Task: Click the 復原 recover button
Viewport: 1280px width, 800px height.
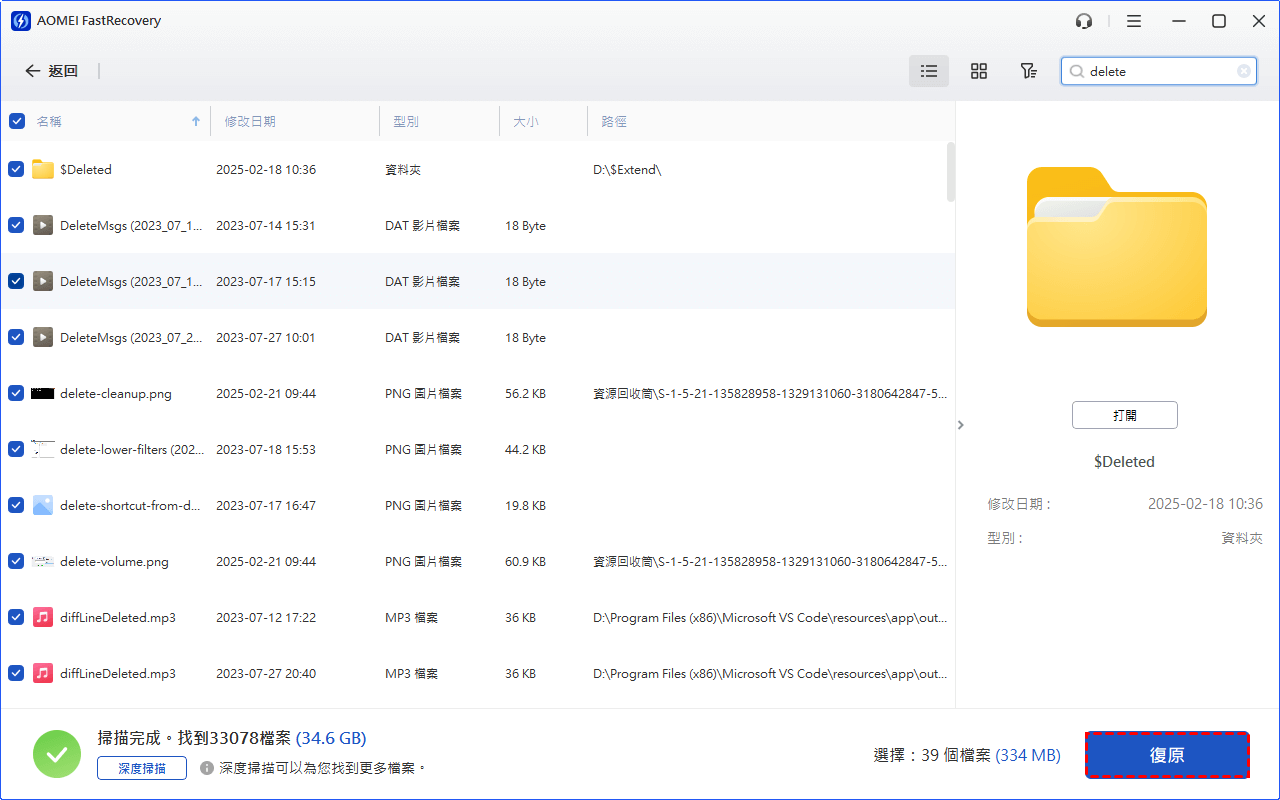Action: 1167,755
